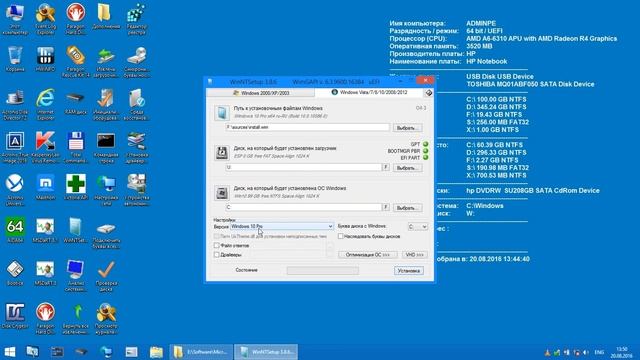Click tools icon right of WinNTSetup tabs
Viewport: 640px width, 360px height.
[x=429, y=93]
